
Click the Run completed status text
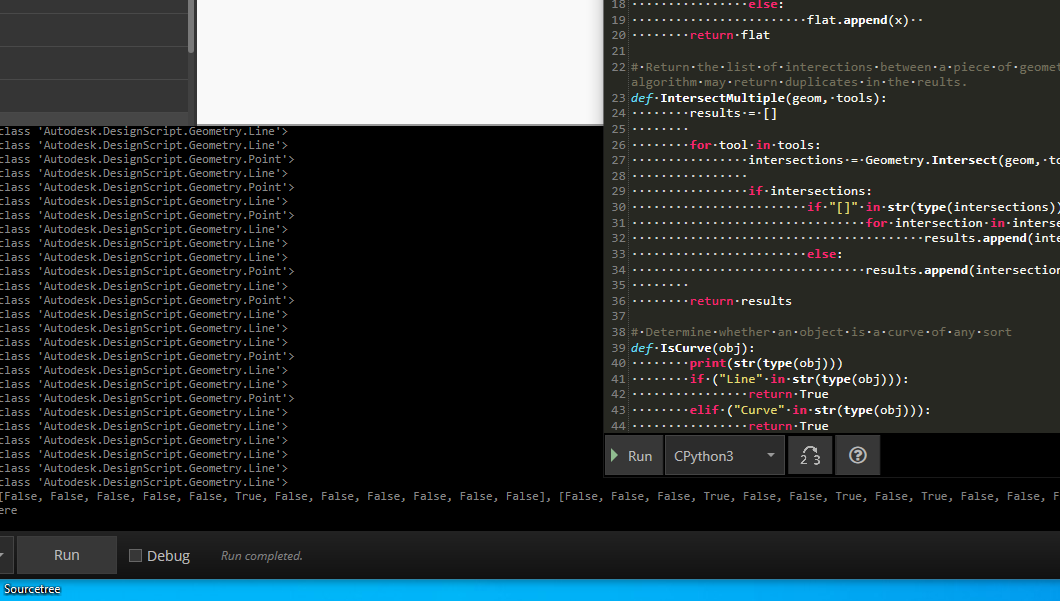[261, 555]
